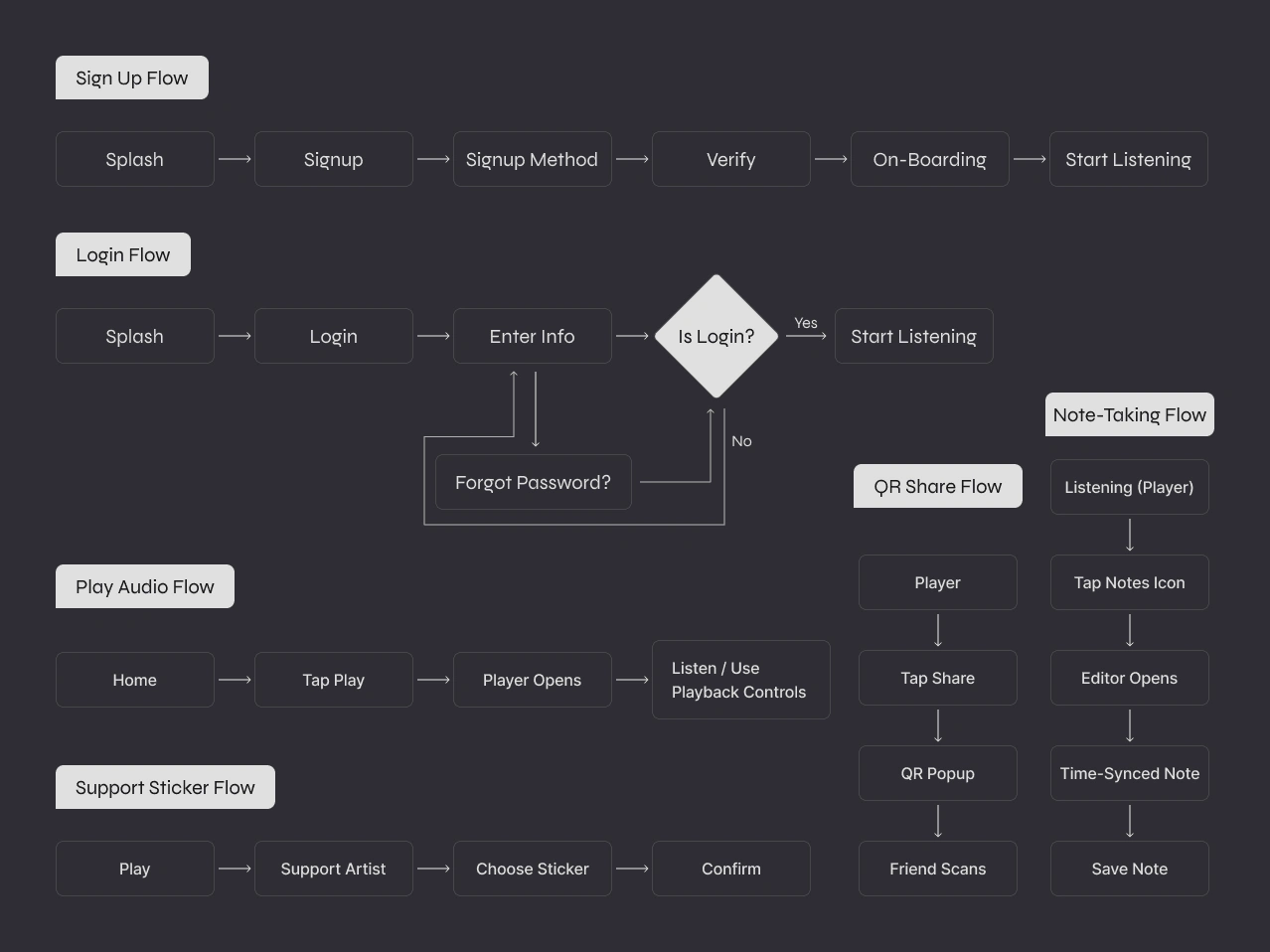Select the Tap Play step
This screenshot has width=1270, height=952.
click(333, 680)
